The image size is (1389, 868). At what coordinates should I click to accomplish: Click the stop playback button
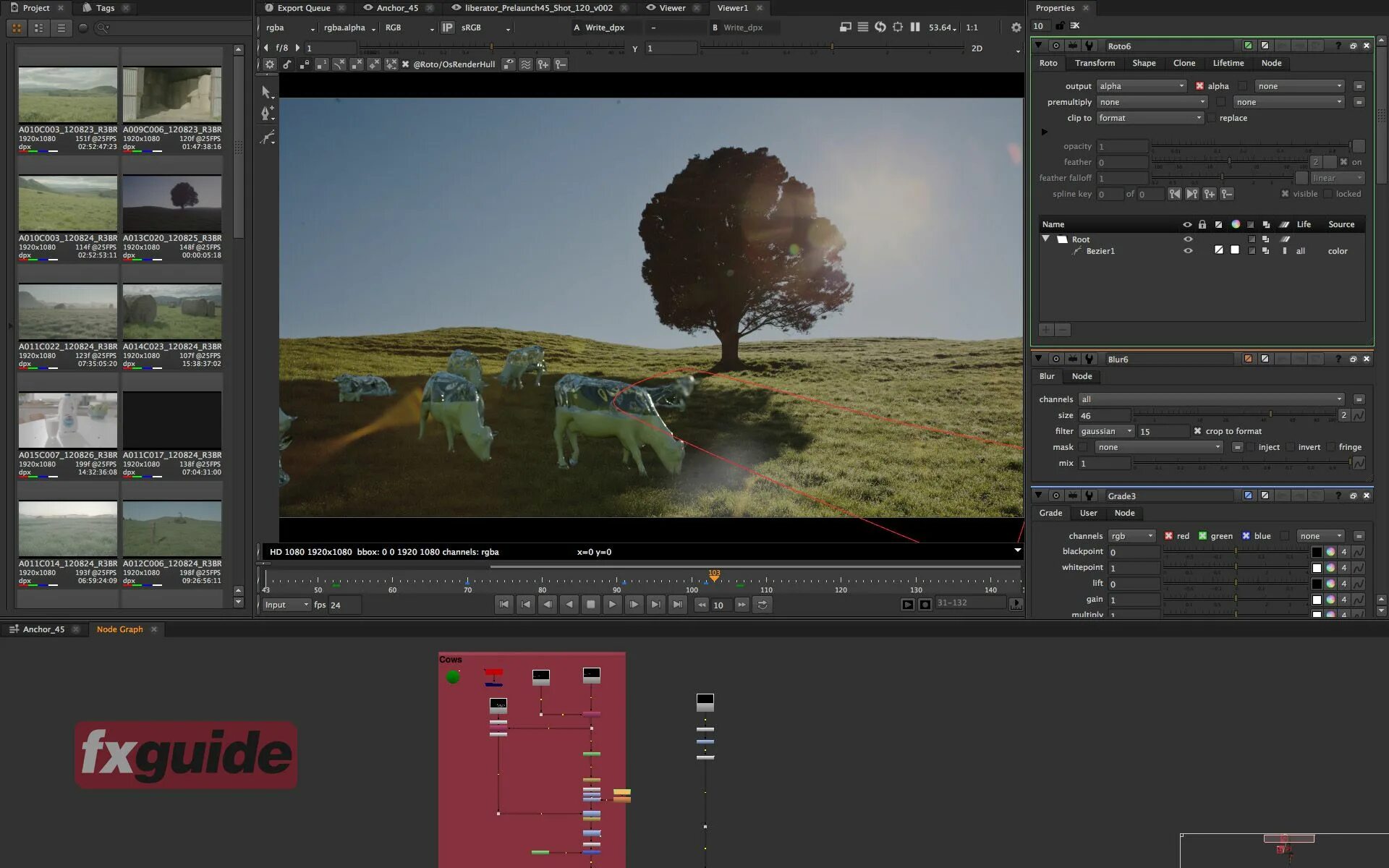pos(590,605)
